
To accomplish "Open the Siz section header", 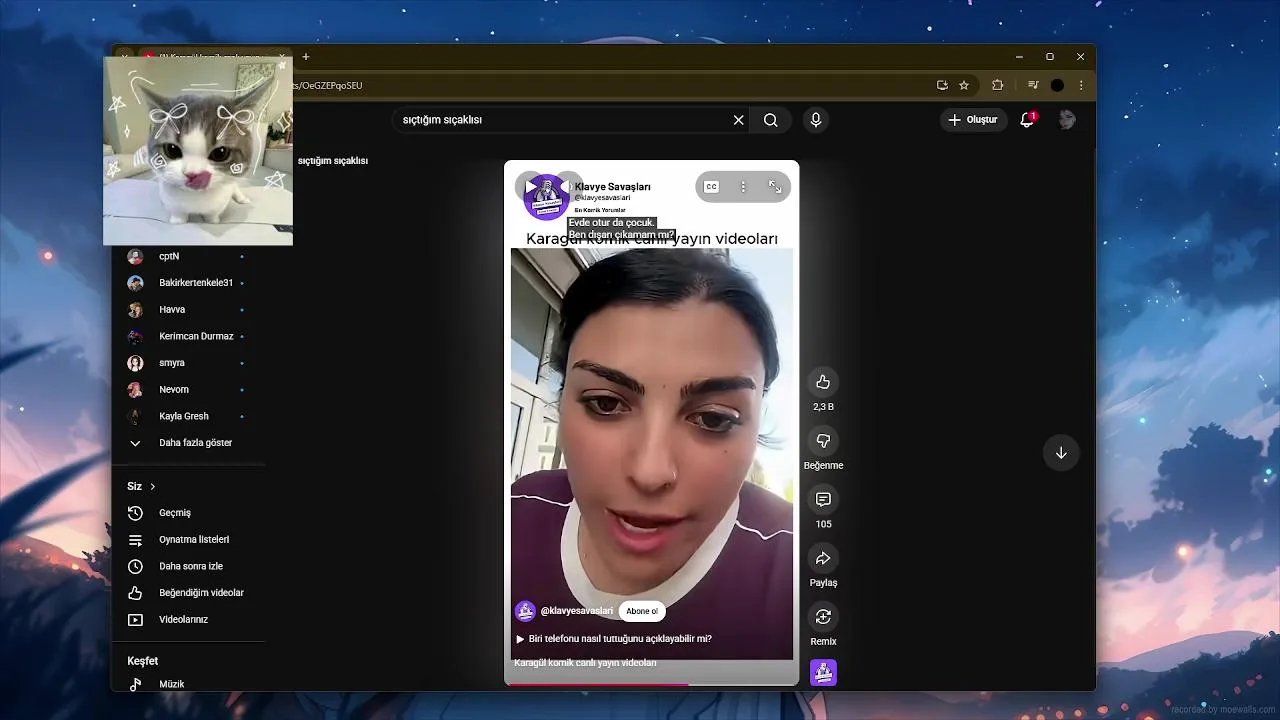I will point(141,486).
